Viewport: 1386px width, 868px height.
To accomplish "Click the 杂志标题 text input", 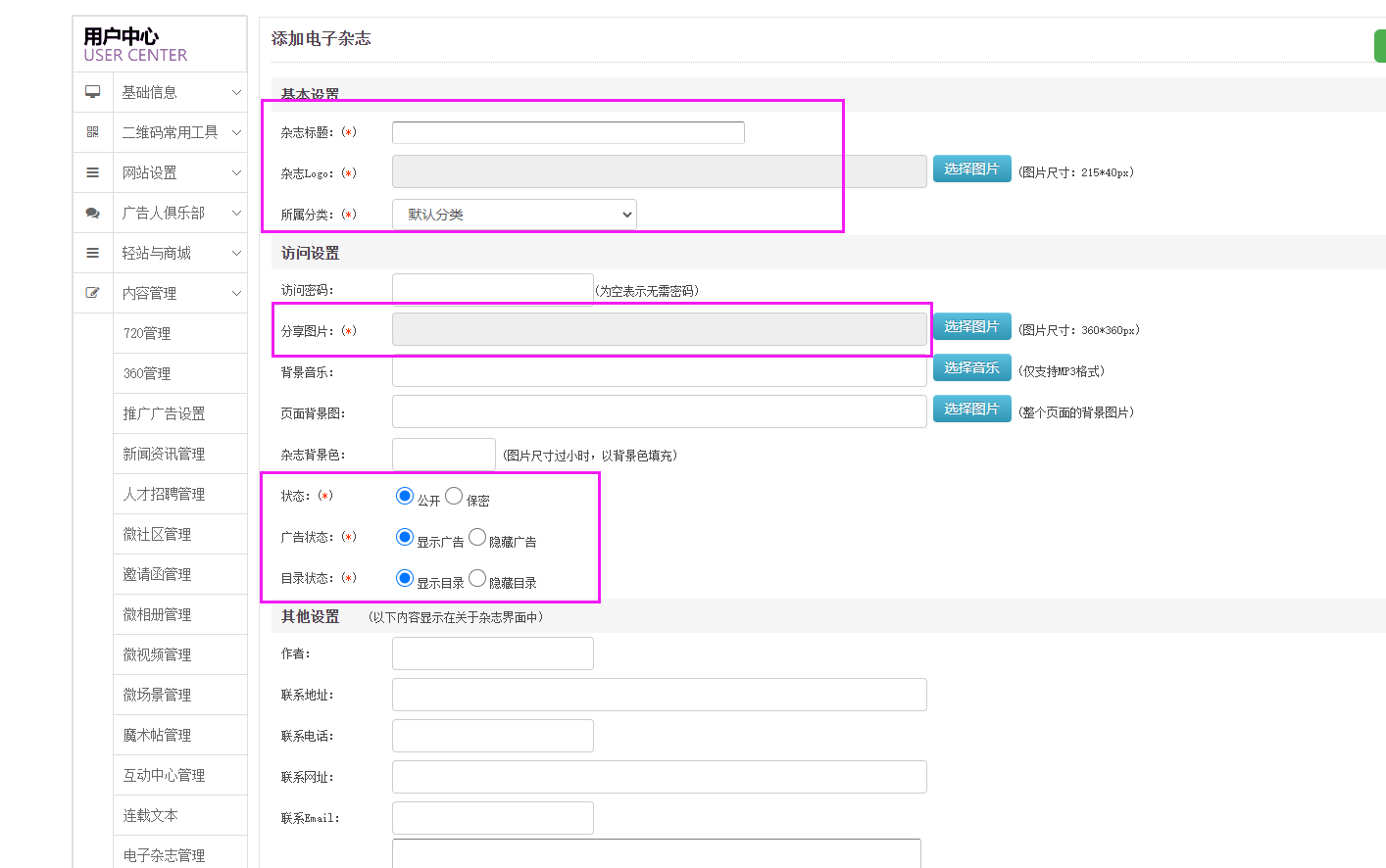I will pos(569,132).
